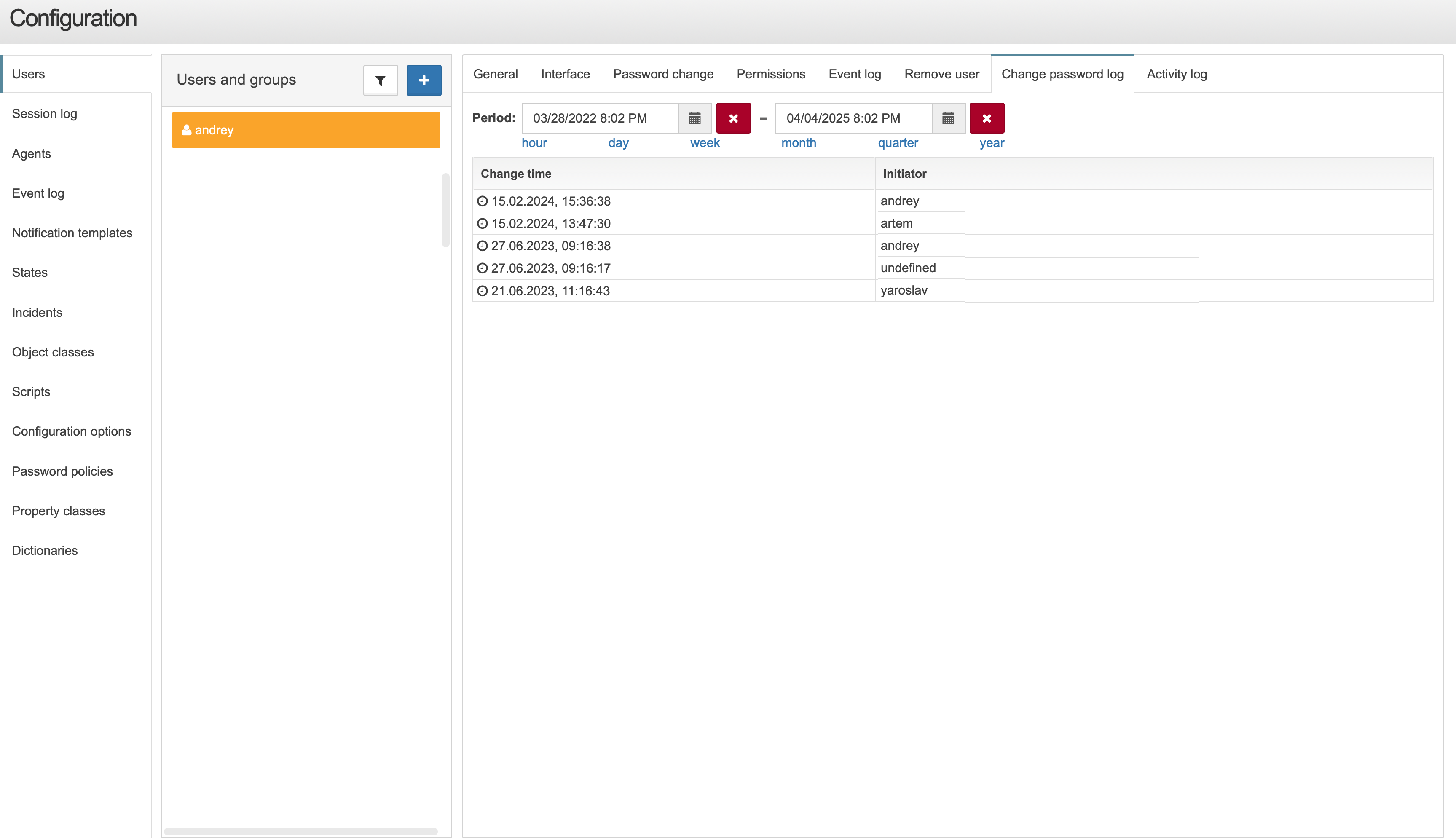Set the period to hour
This screenshot has width=1456, height=838.
(534, 143)
